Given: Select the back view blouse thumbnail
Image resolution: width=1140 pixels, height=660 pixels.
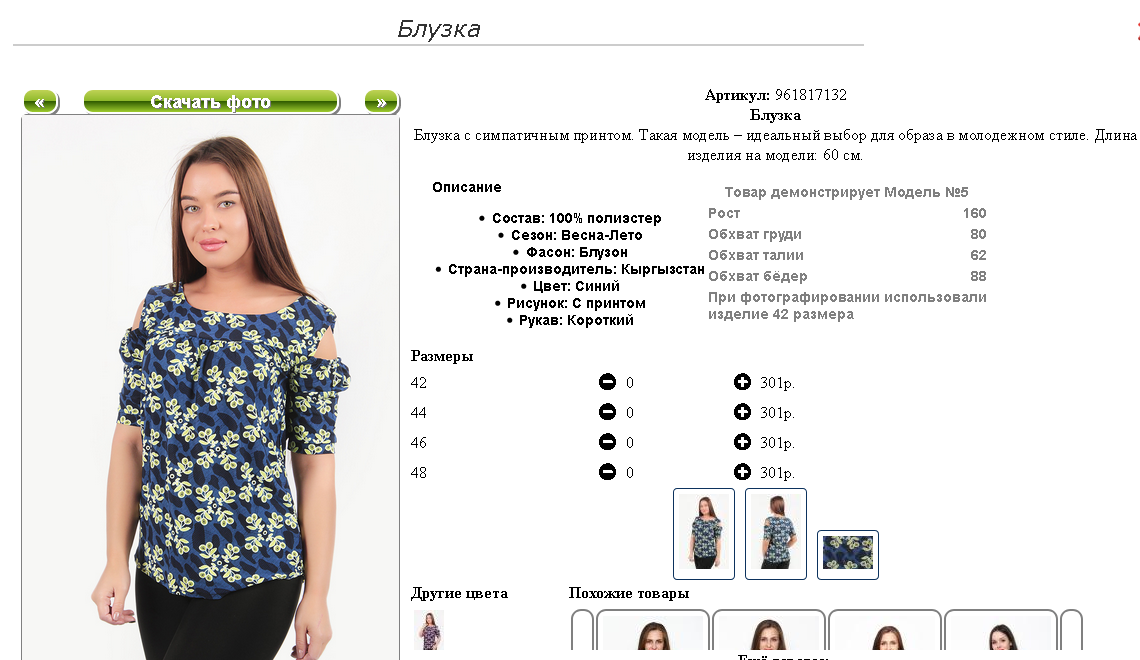Looking at the screenshot, I should point(776,534).
